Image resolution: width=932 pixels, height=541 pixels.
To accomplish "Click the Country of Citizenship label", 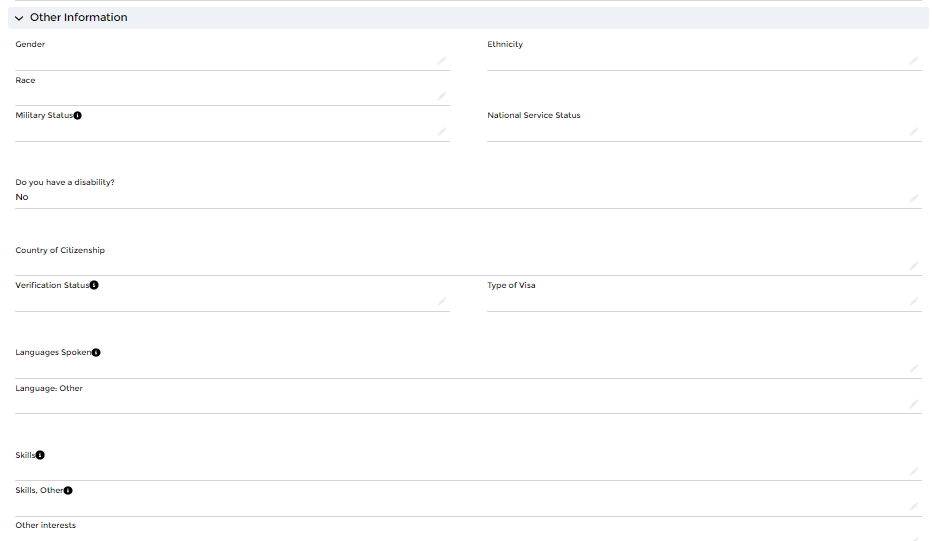I will coord(60,250).
